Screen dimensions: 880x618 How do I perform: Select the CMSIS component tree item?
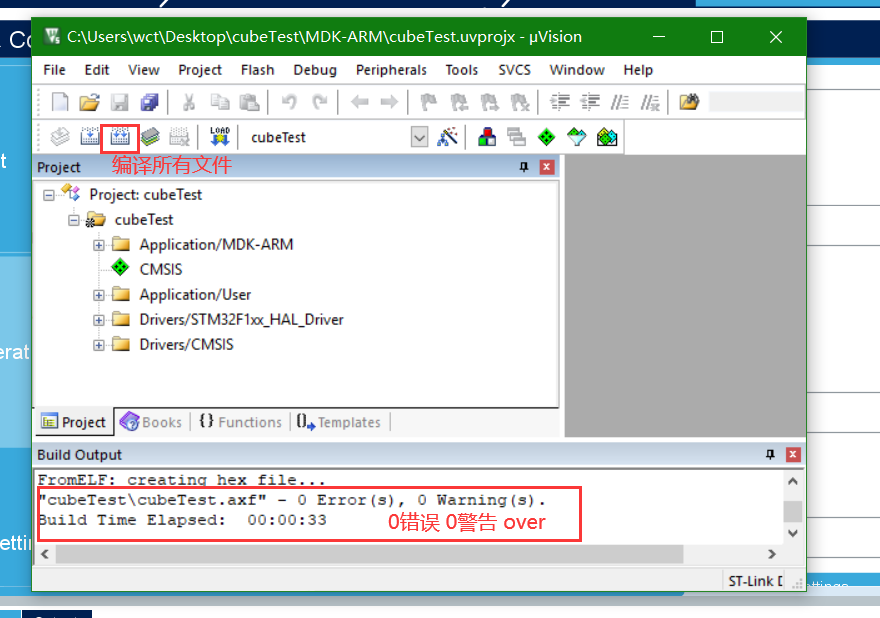(161, 269)
